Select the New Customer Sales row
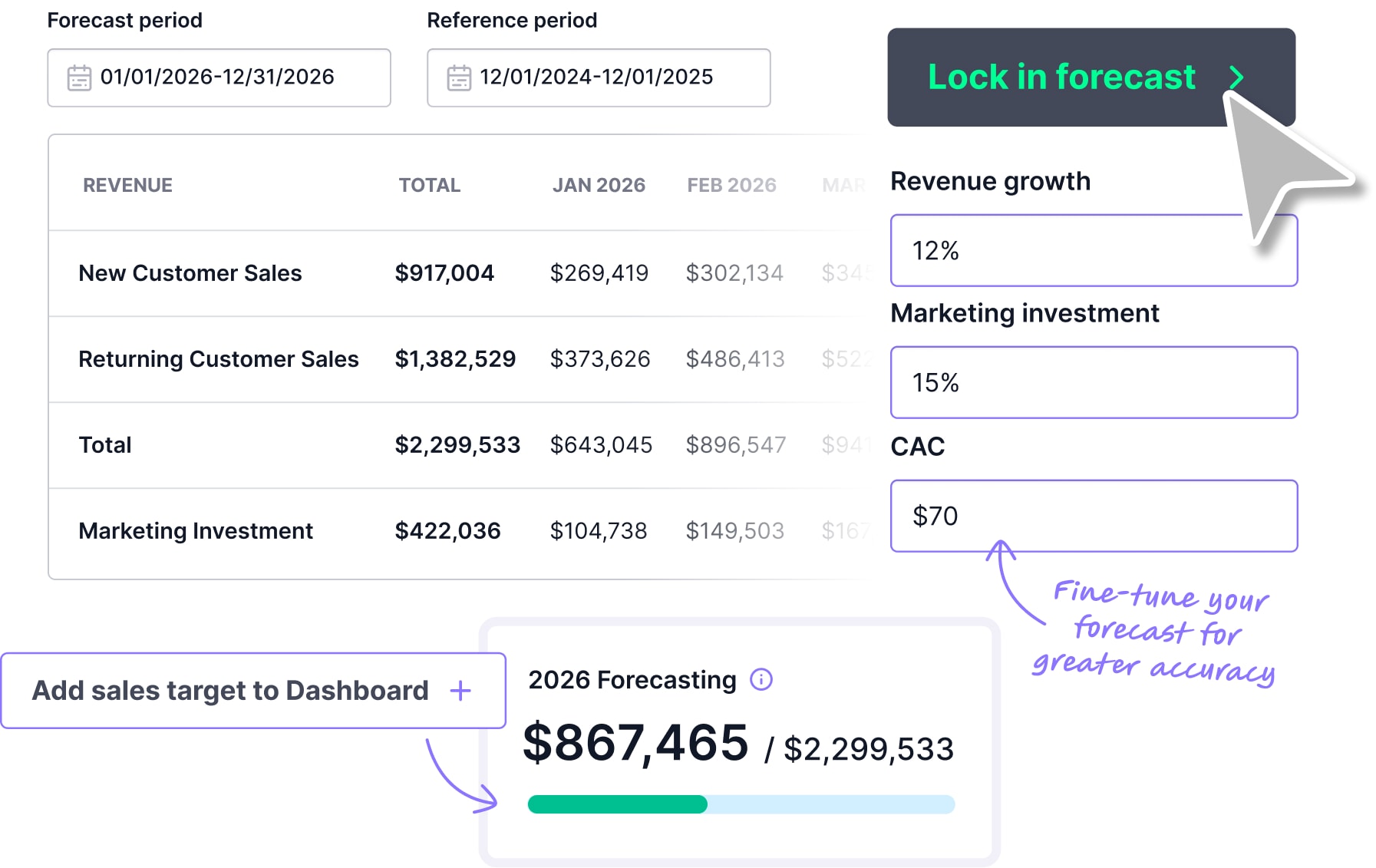Image resolution: width=1376 pixels, height=868 pixels. pyautogui.click(x=190, y=273)
